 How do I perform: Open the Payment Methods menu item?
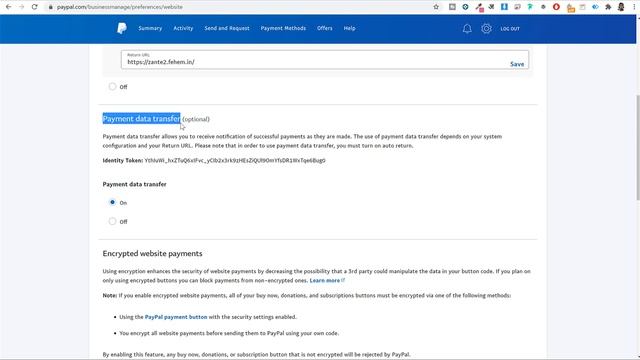click(283, 28)
